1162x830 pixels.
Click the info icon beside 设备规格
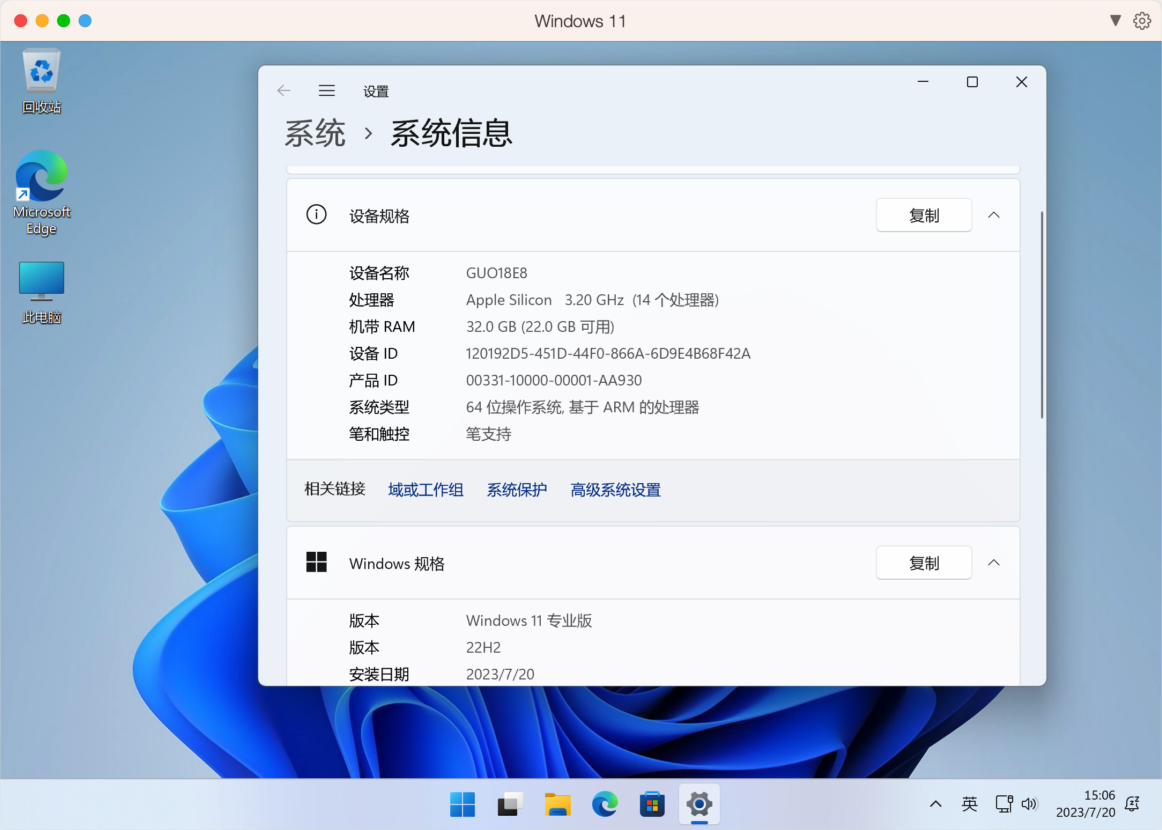(316, 215)
